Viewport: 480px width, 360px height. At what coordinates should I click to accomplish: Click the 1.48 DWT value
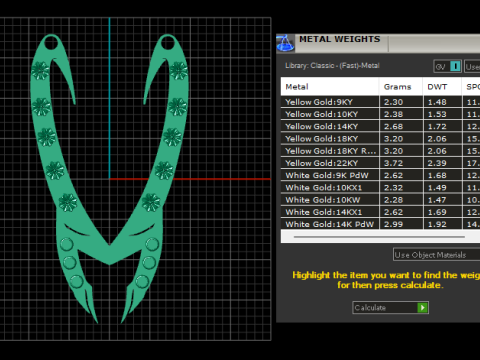tap(437, 102)
